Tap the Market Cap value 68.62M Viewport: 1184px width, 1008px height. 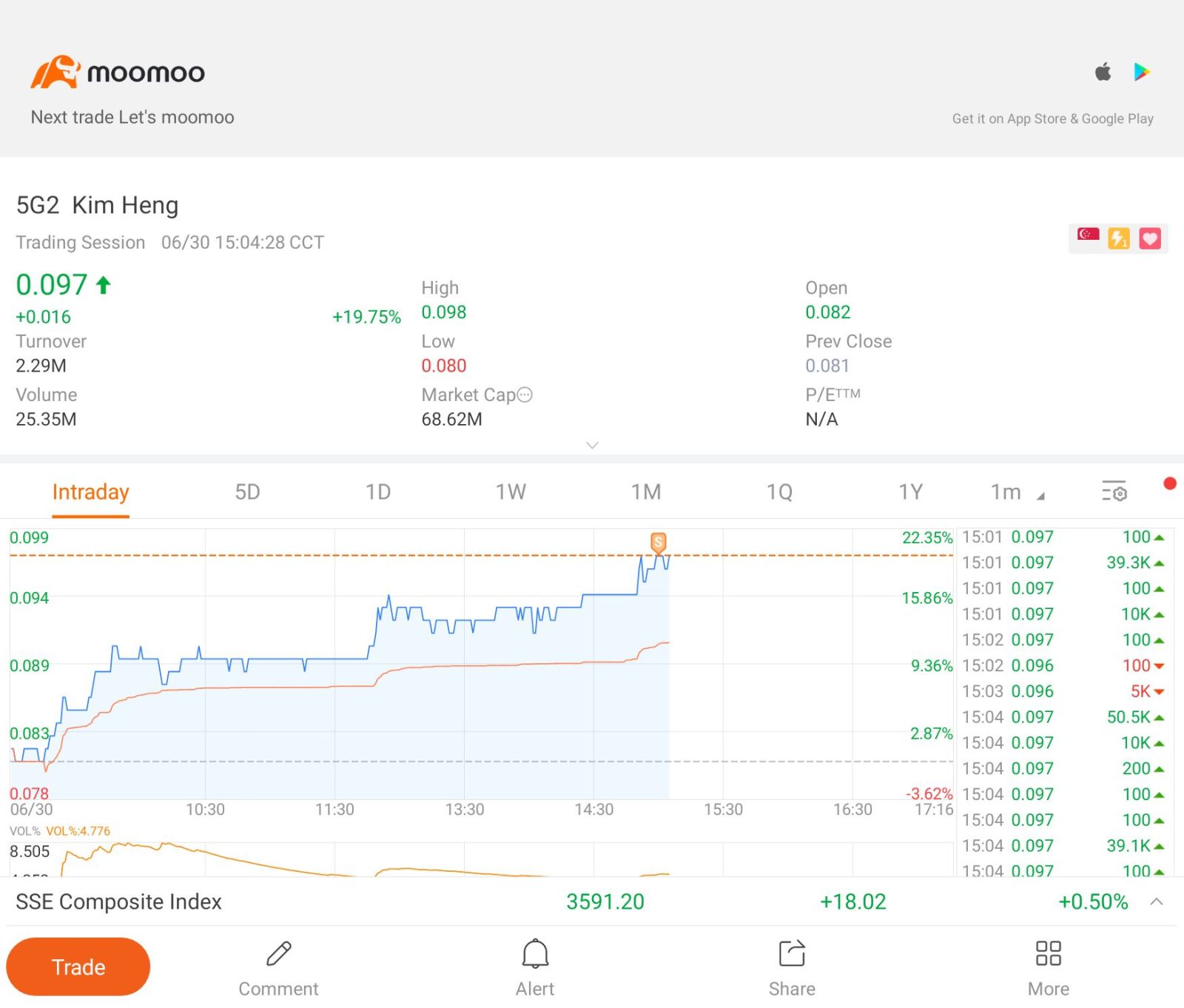[451, 419]
